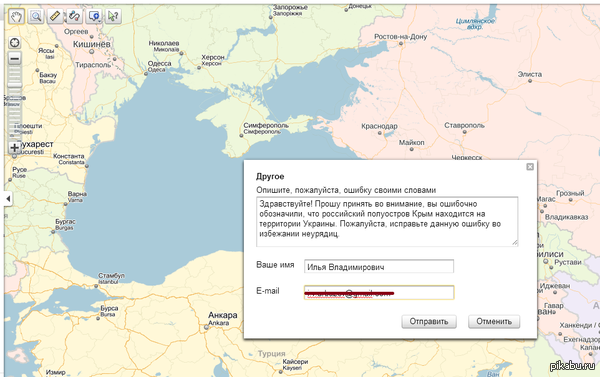Click into the E-mail field

(379, 292)
